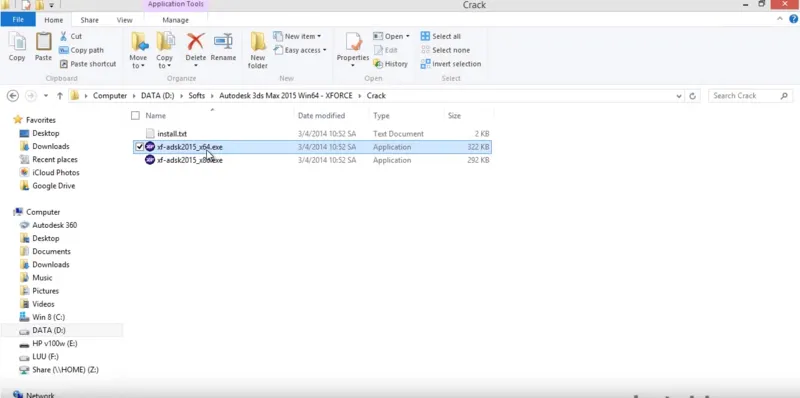Uncheck the xf-adsk2015_x64.exe checkbox

[139, 147]
